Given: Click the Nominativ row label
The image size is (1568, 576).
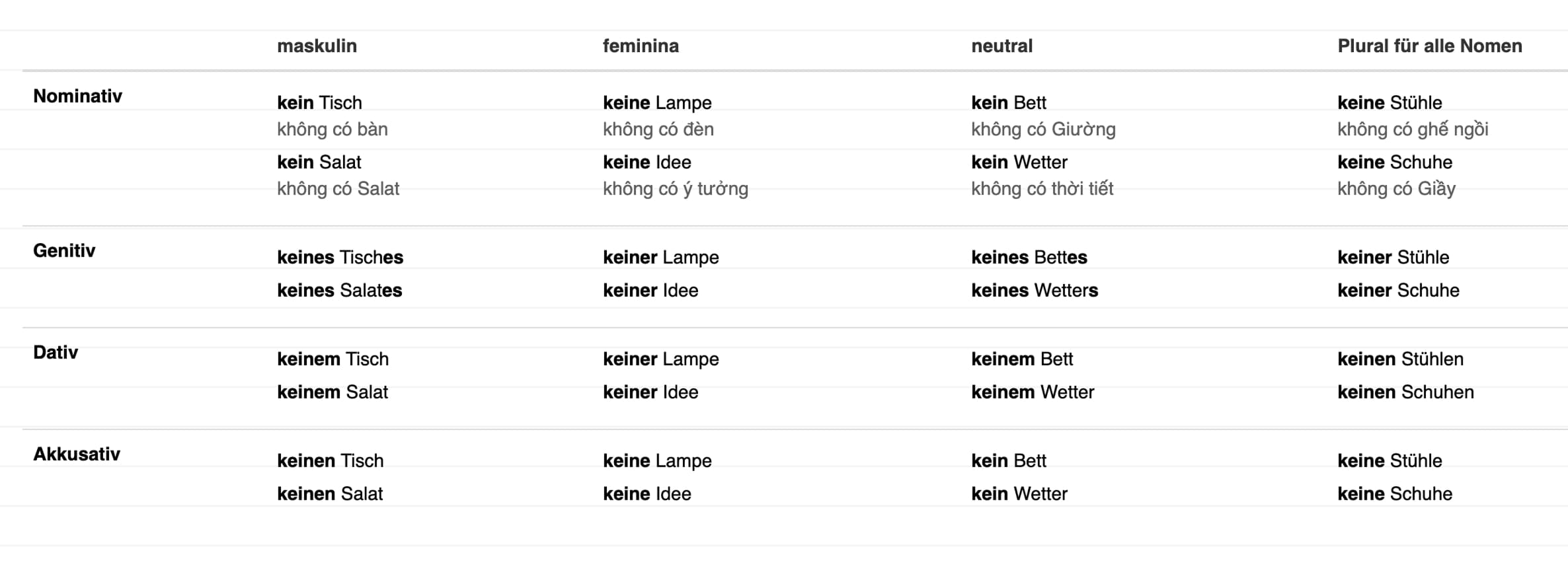Looking at the screenshot, I should point(78,96).
